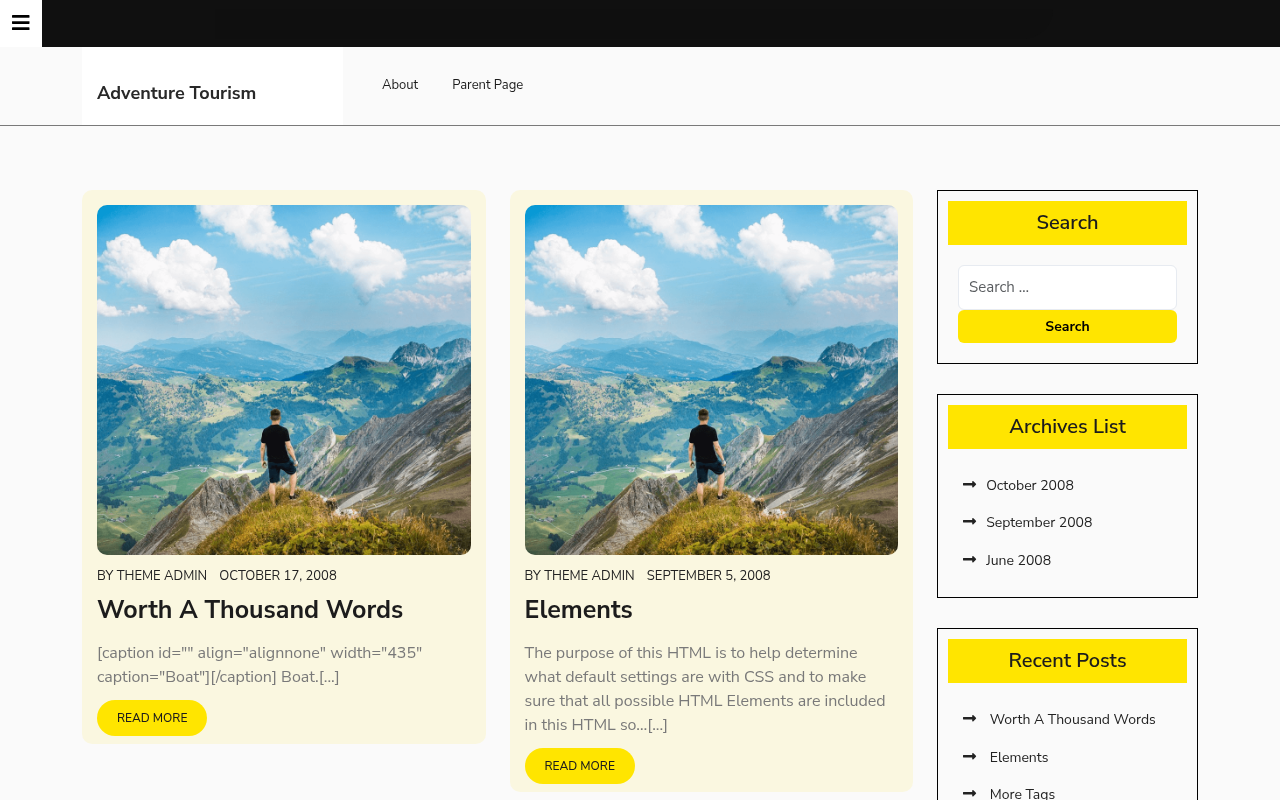
Task: Open Worth A Thousand Words in Recent Posts
Action: coord(1072,719)
